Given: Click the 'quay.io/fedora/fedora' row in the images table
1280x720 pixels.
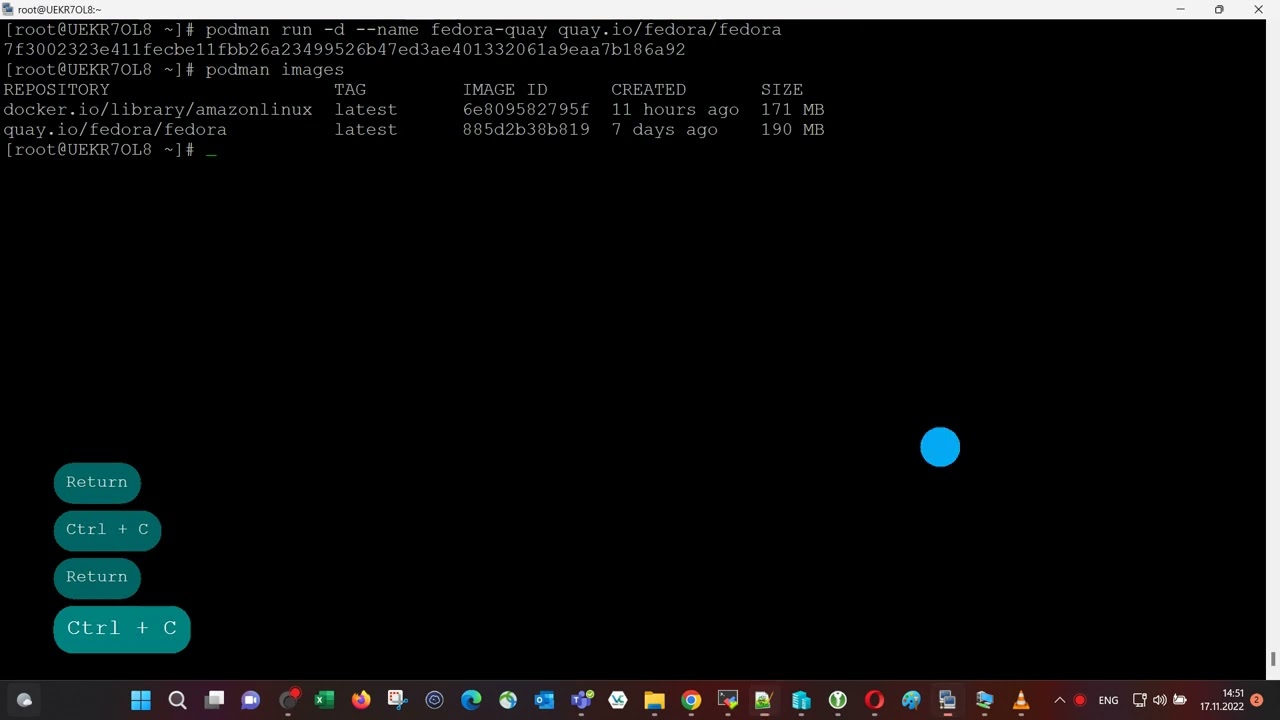Looking at the screenshot, I should pos(414,130).
